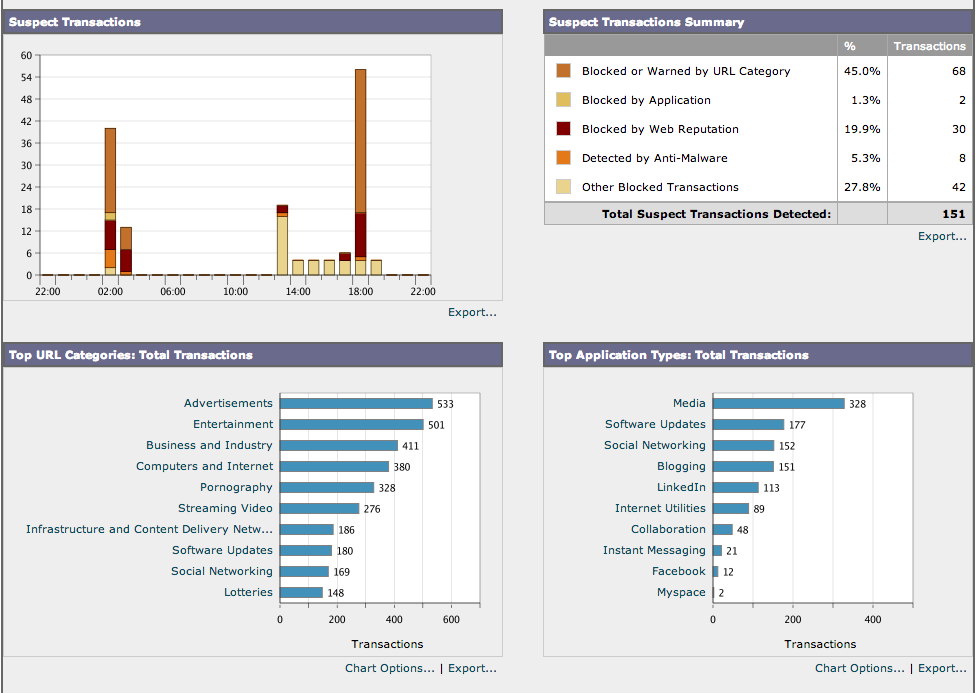Screen dimensions: 977x693
Task: Click Export link under Suspect Transactions chart
Action: (x=472, y=312)
